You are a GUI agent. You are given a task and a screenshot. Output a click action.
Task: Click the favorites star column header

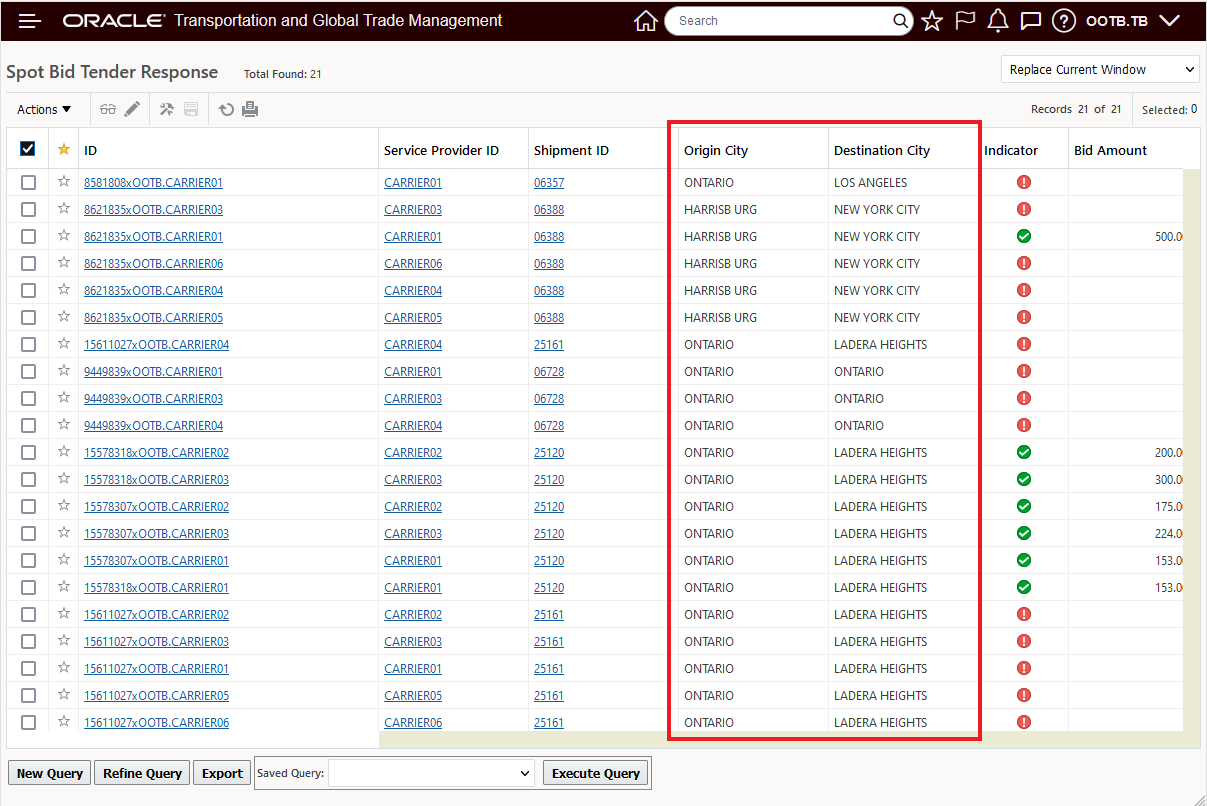pyautogui.click(x=64, y=149)
